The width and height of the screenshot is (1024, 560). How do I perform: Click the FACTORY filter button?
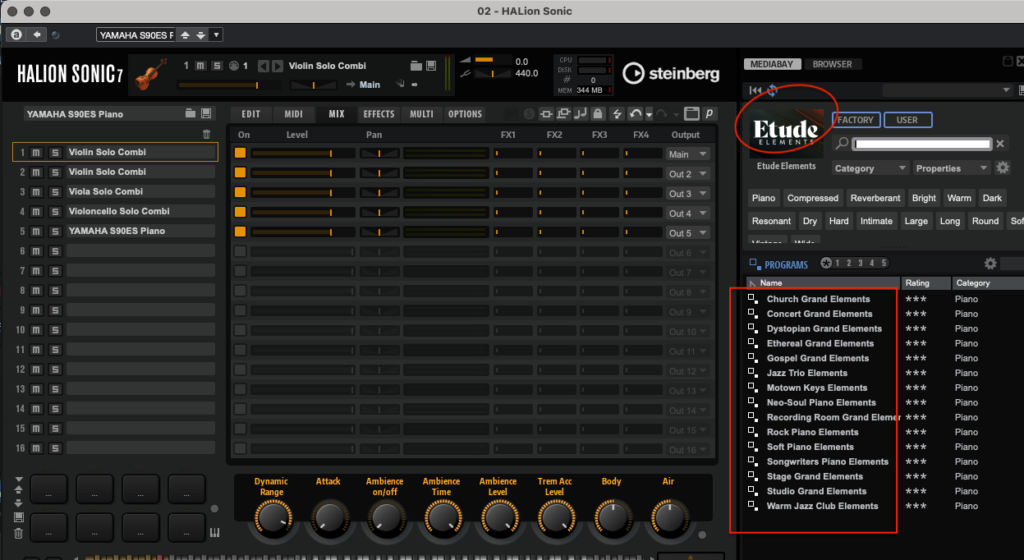tap(855, 120)
